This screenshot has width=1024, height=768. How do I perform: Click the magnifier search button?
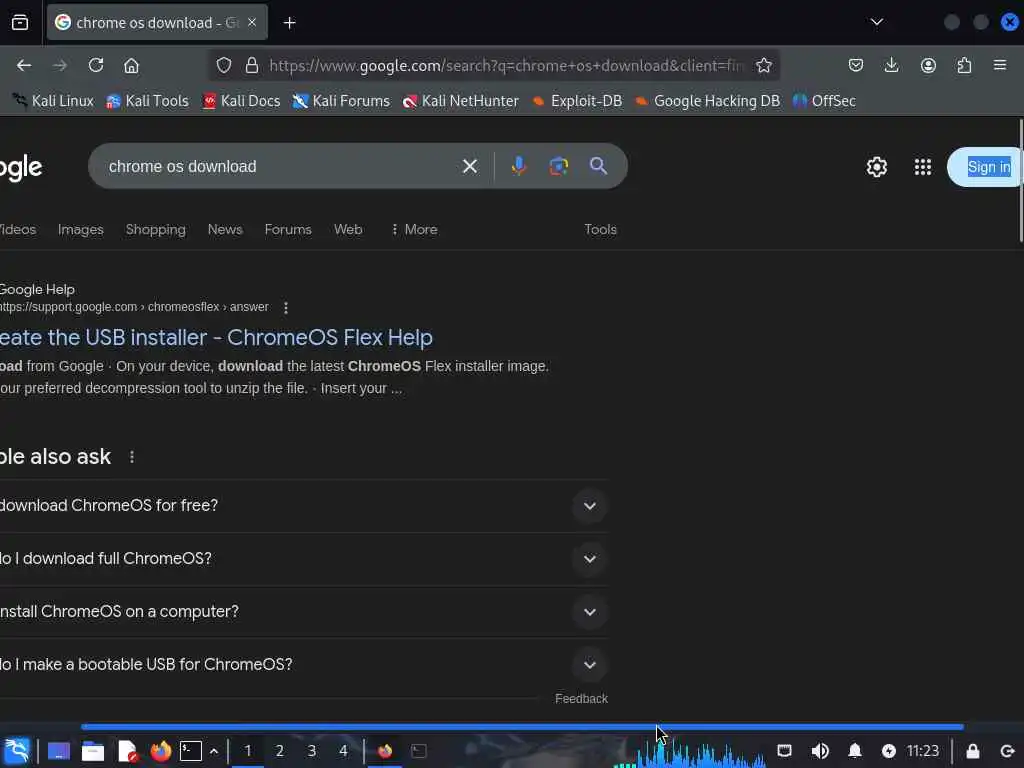coord(598,166)
